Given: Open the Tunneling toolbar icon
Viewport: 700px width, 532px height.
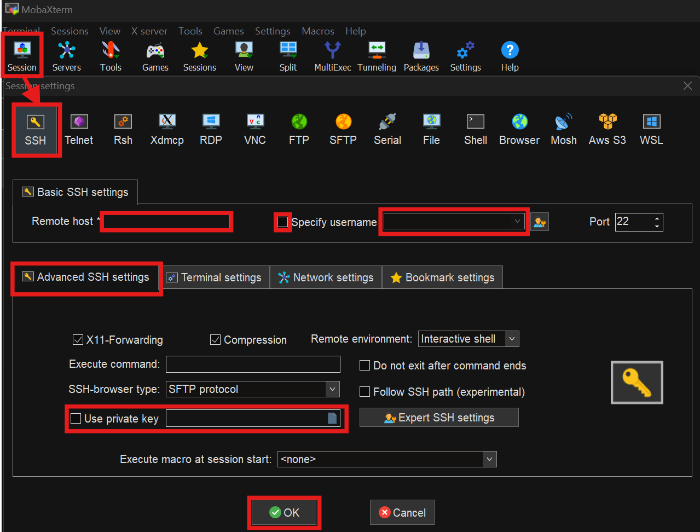Looking at the screenshot, I should pyautogui.click(x=377, y=56).
